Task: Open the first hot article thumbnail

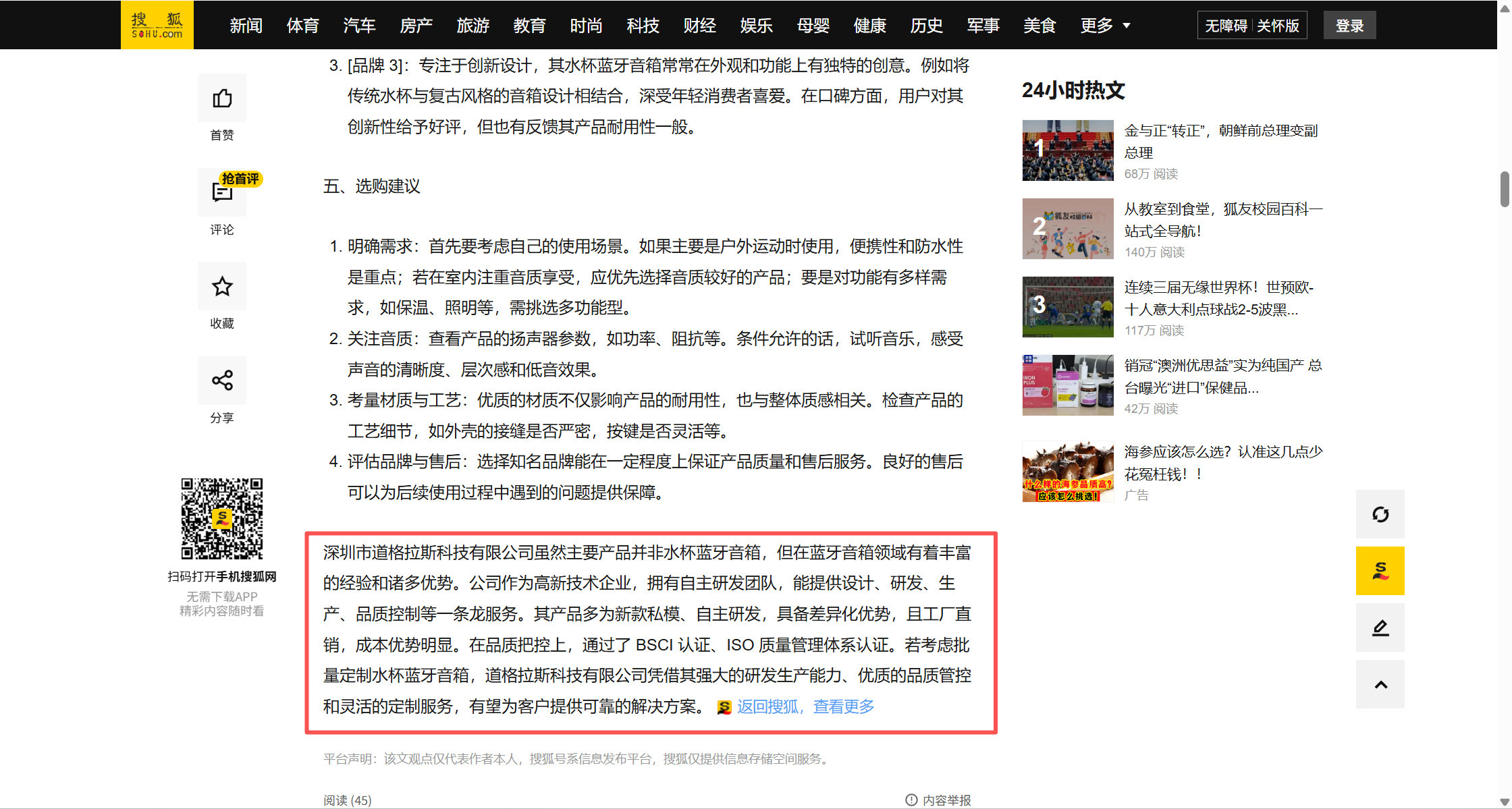Action: click(x=1068, y=150)
